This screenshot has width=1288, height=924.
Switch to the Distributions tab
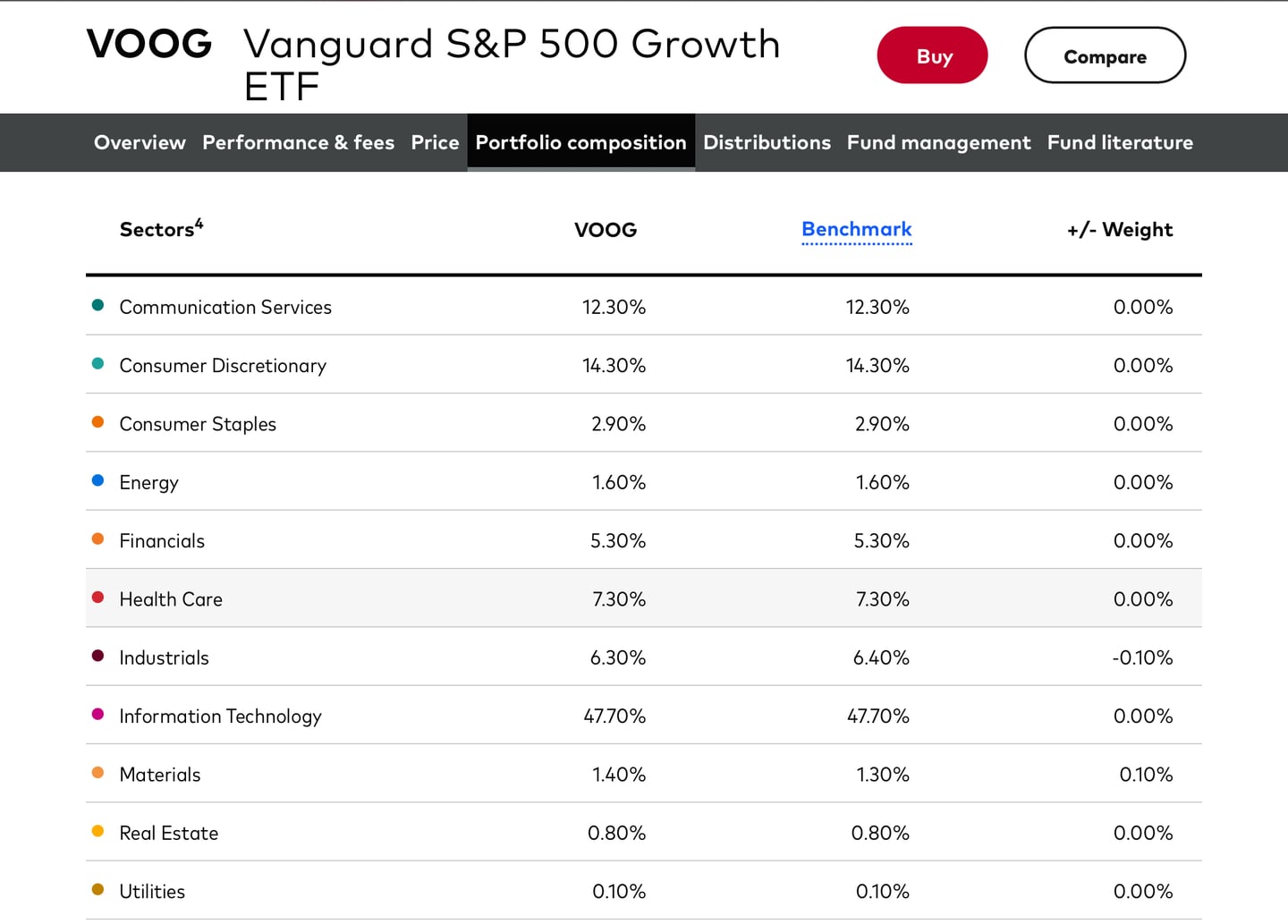tap(767, 142)
